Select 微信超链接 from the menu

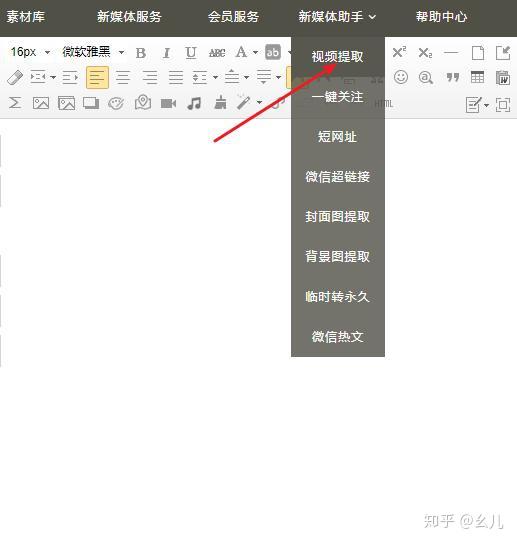pos(338,177)
